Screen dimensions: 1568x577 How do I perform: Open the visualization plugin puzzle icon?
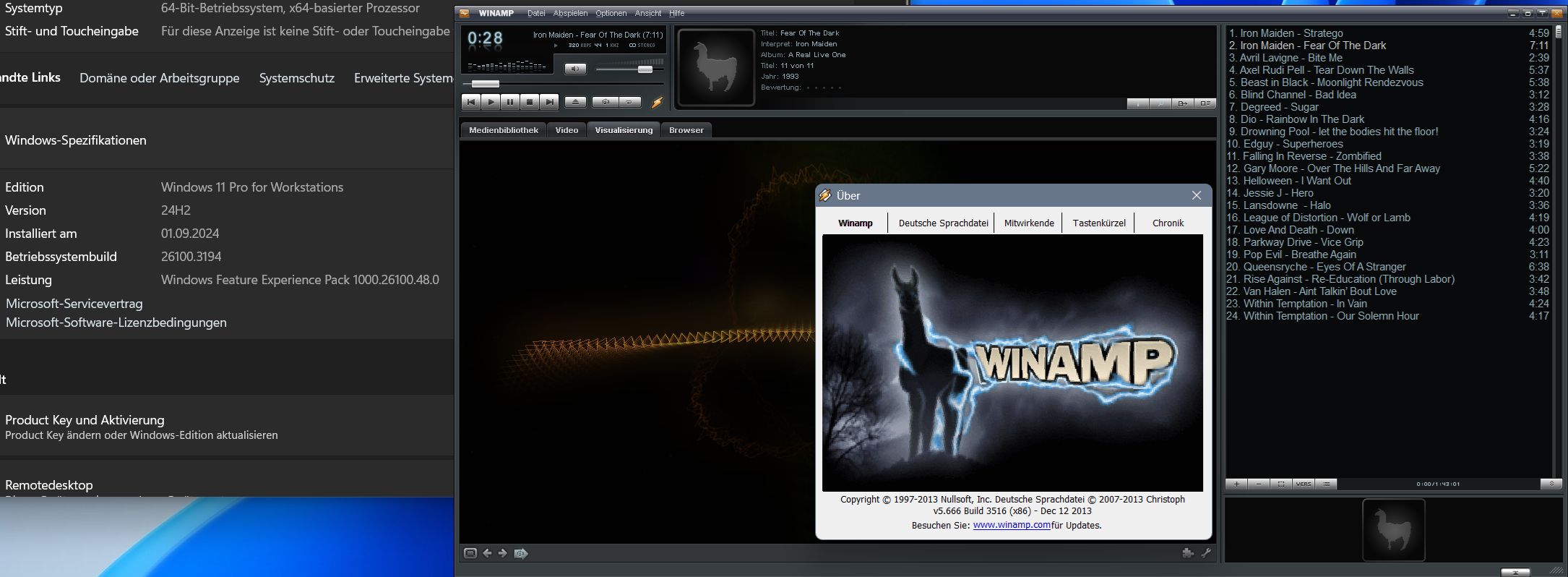click(1187, 553)
